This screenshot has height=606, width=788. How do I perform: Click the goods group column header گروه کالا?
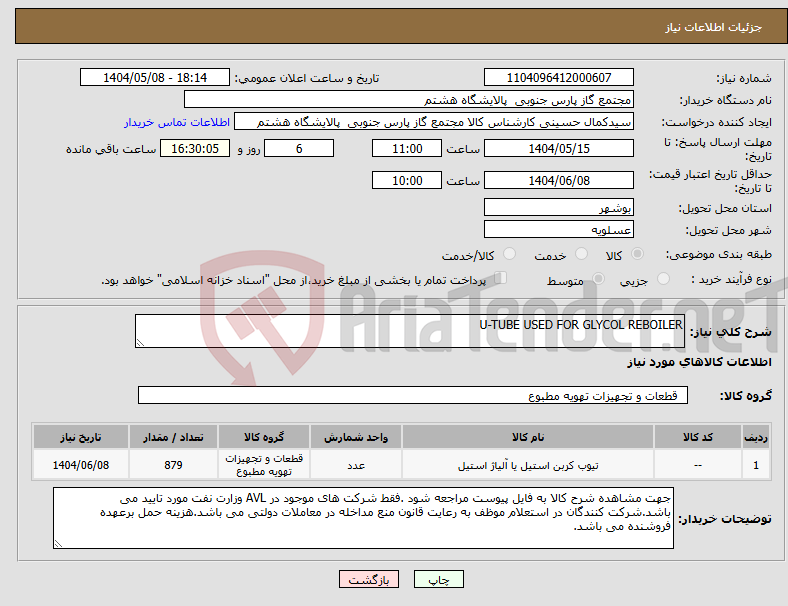pyautogui.click(x=264, y=437)
